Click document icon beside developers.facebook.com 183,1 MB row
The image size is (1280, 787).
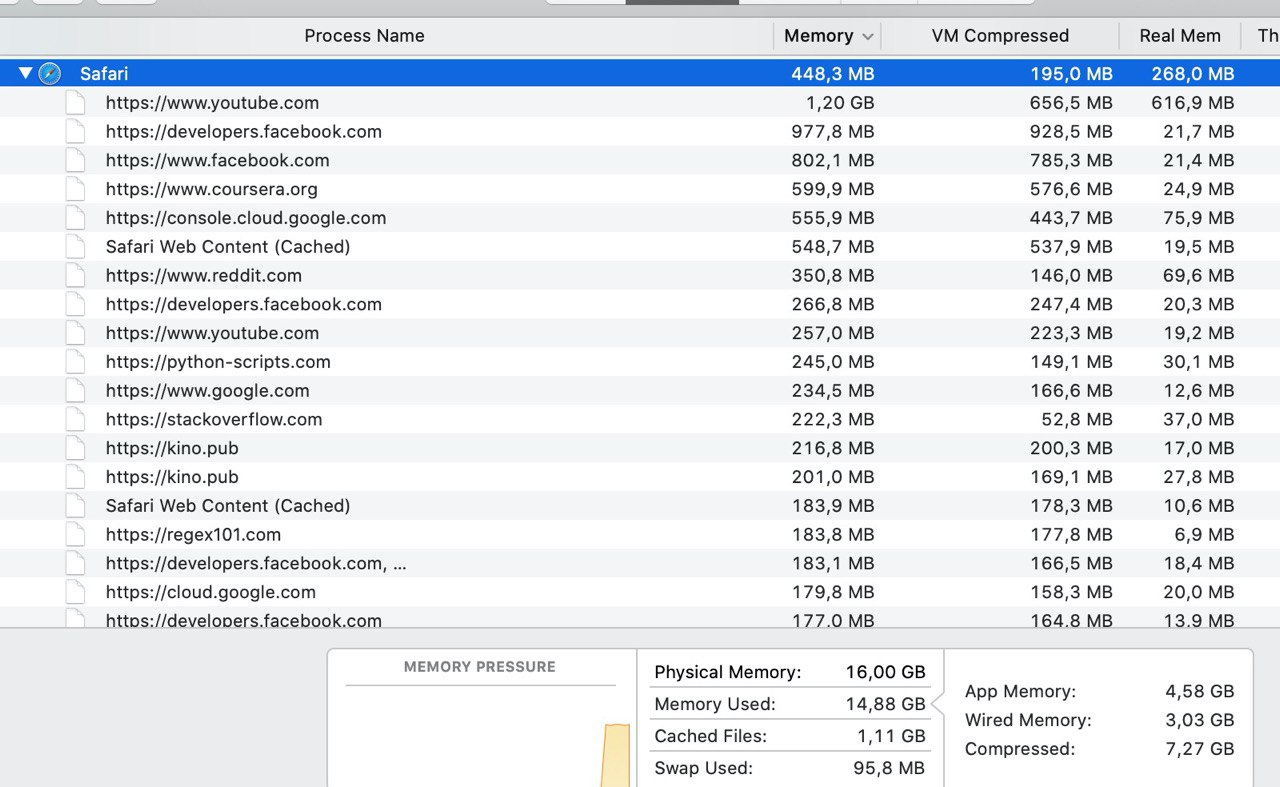click(x=76, y=563)
